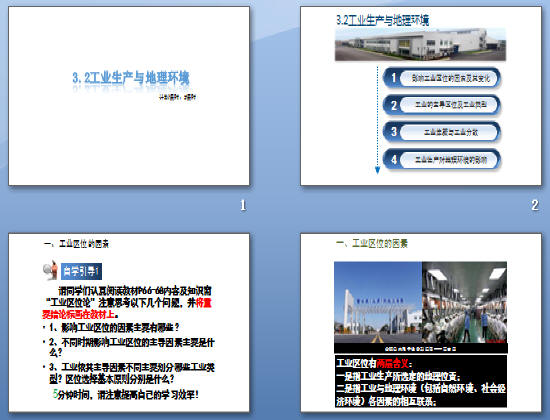Click the heading 一、工业区位的因素 on slide four
Image resolution: width=550 pixels, height=420 pixels.
click(371, 243)
